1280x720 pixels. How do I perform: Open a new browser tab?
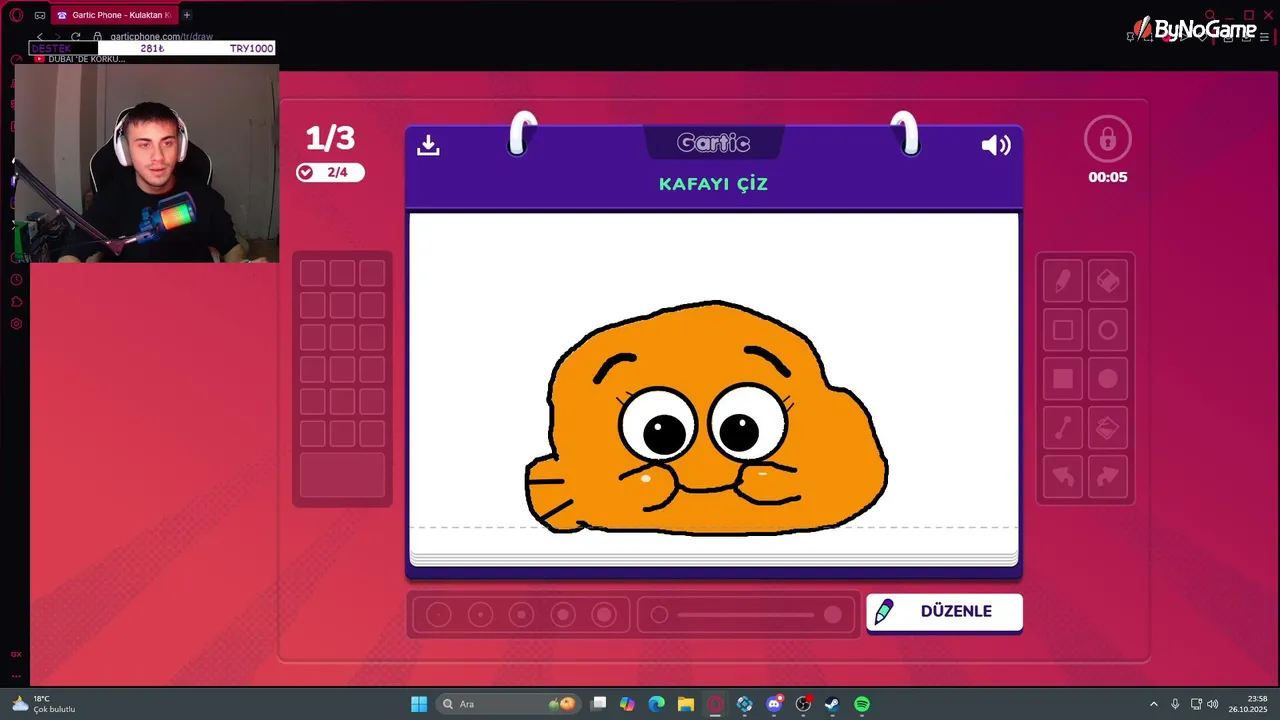[x=186, y=15]
